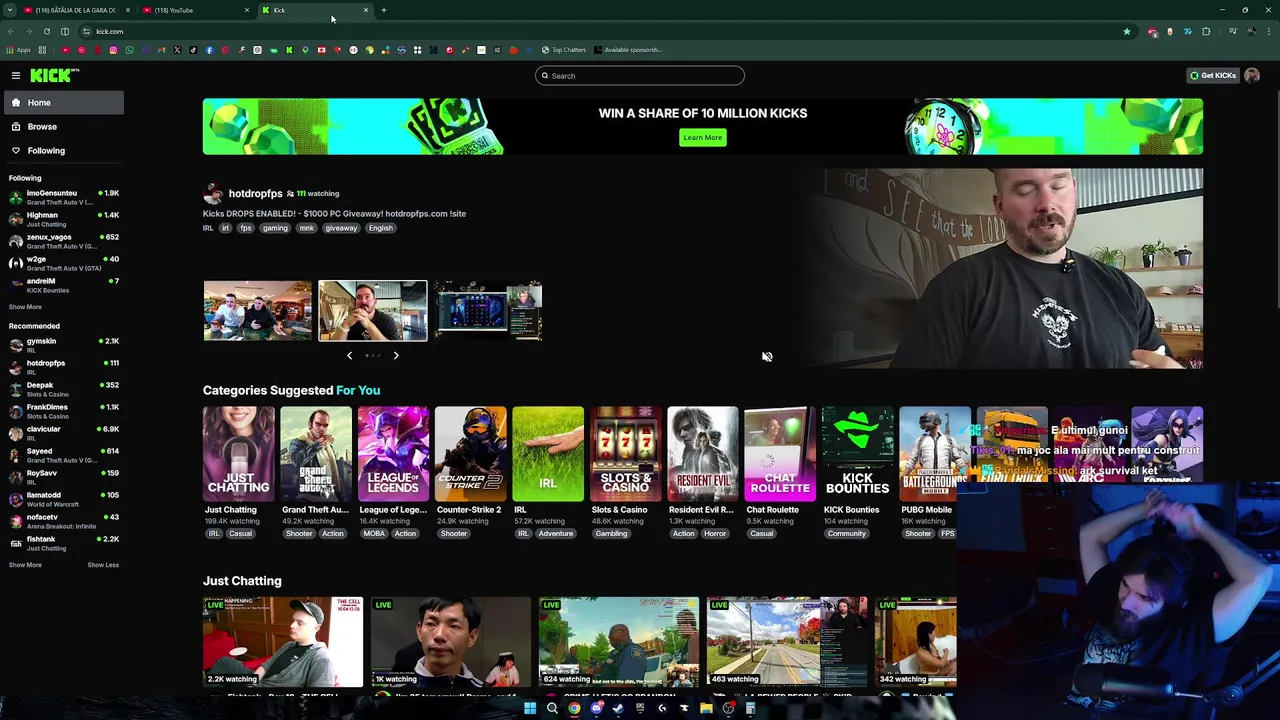Open Windows Start menu
This screenshot has width=1280, height=720.
coord(530,708)
